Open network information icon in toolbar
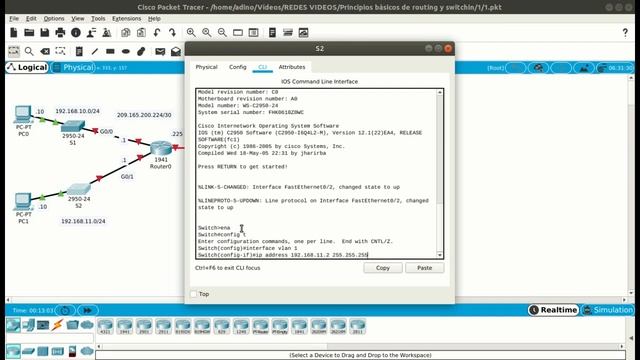 click(x=76, y=33)
